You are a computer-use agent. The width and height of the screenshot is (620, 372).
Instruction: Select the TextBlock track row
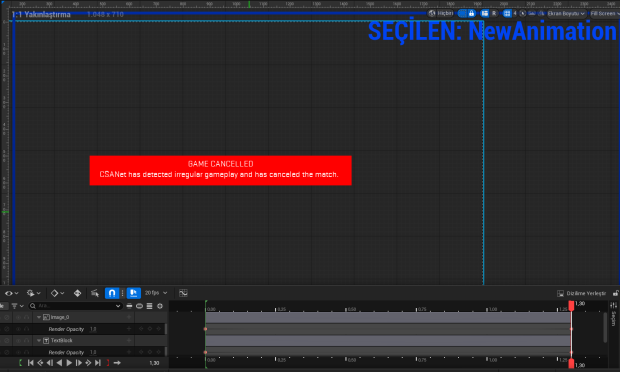pyautogui.click(x=83, y=340)
